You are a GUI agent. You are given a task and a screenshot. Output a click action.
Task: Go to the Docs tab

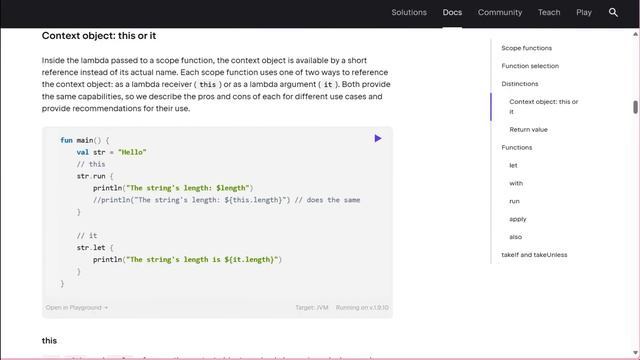[x=452, y=12]
